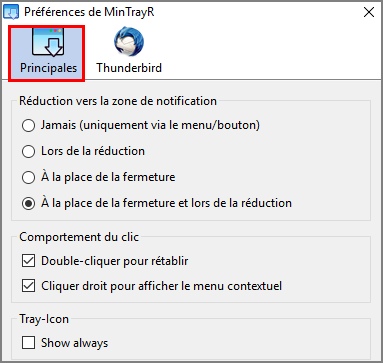
Task: Select radio for À la place de la fermeture only
Action: (x=28, y=177)
